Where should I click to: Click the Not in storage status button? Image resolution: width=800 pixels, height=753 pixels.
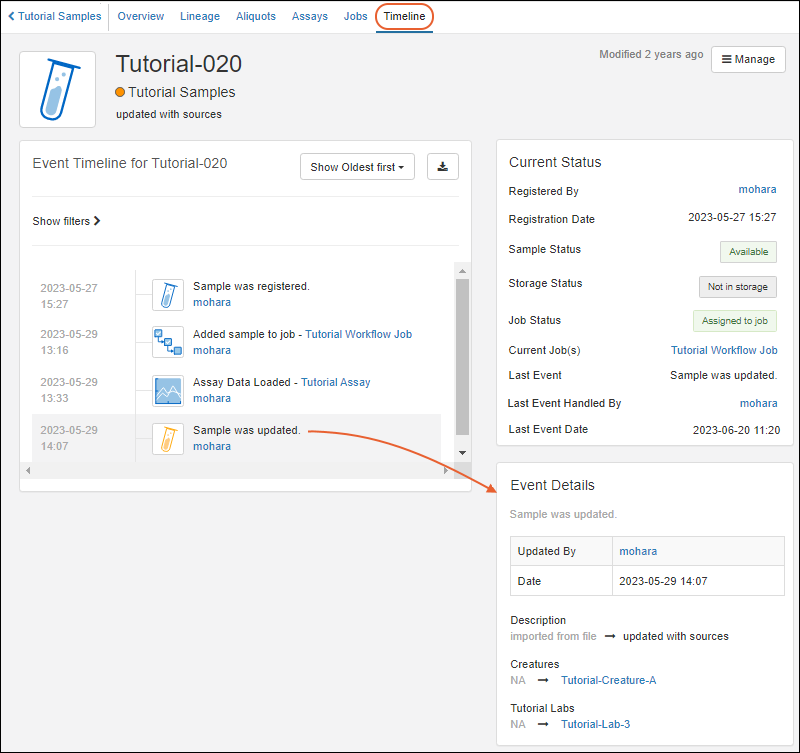(737, 287)
